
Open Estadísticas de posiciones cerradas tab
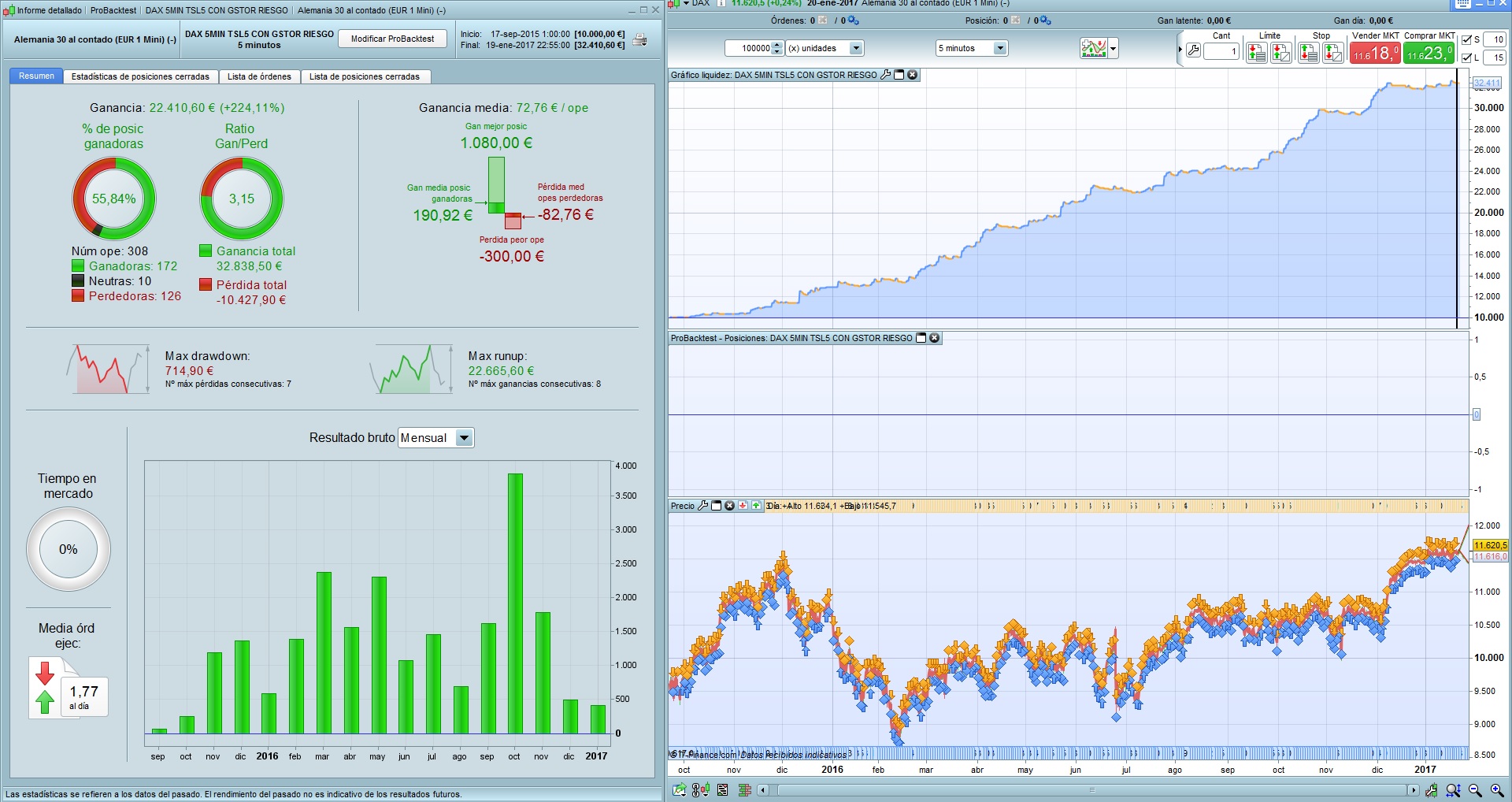[x=140, y=76]
